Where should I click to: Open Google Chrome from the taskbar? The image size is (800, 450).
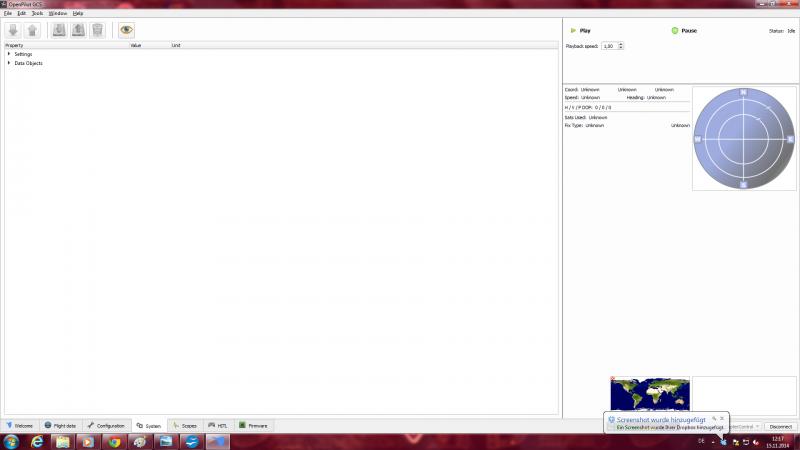[114, 442]
